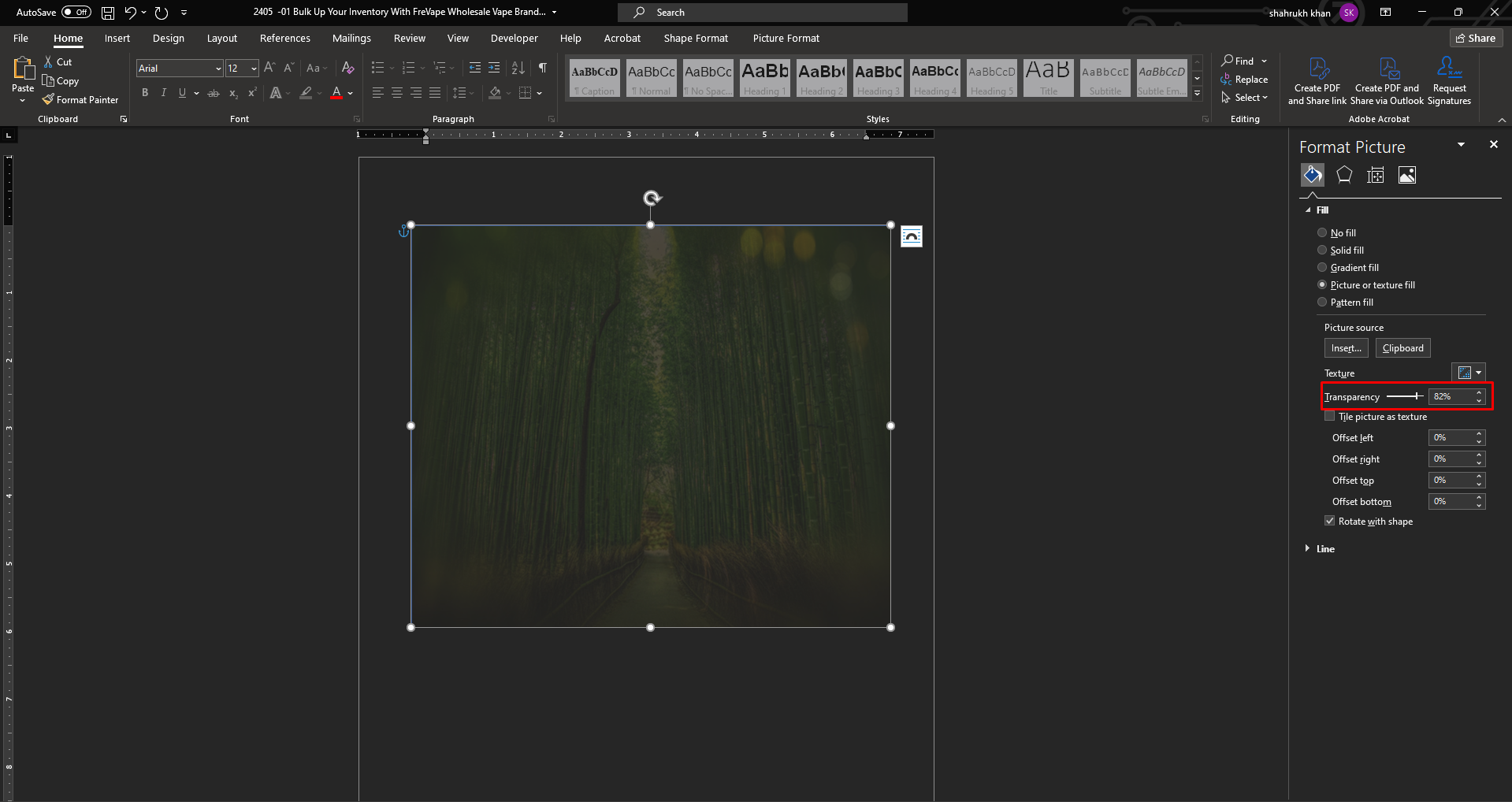1512x802 pixels.
Task: Click the Bold formatting icon
Action: tap(145, 93)
